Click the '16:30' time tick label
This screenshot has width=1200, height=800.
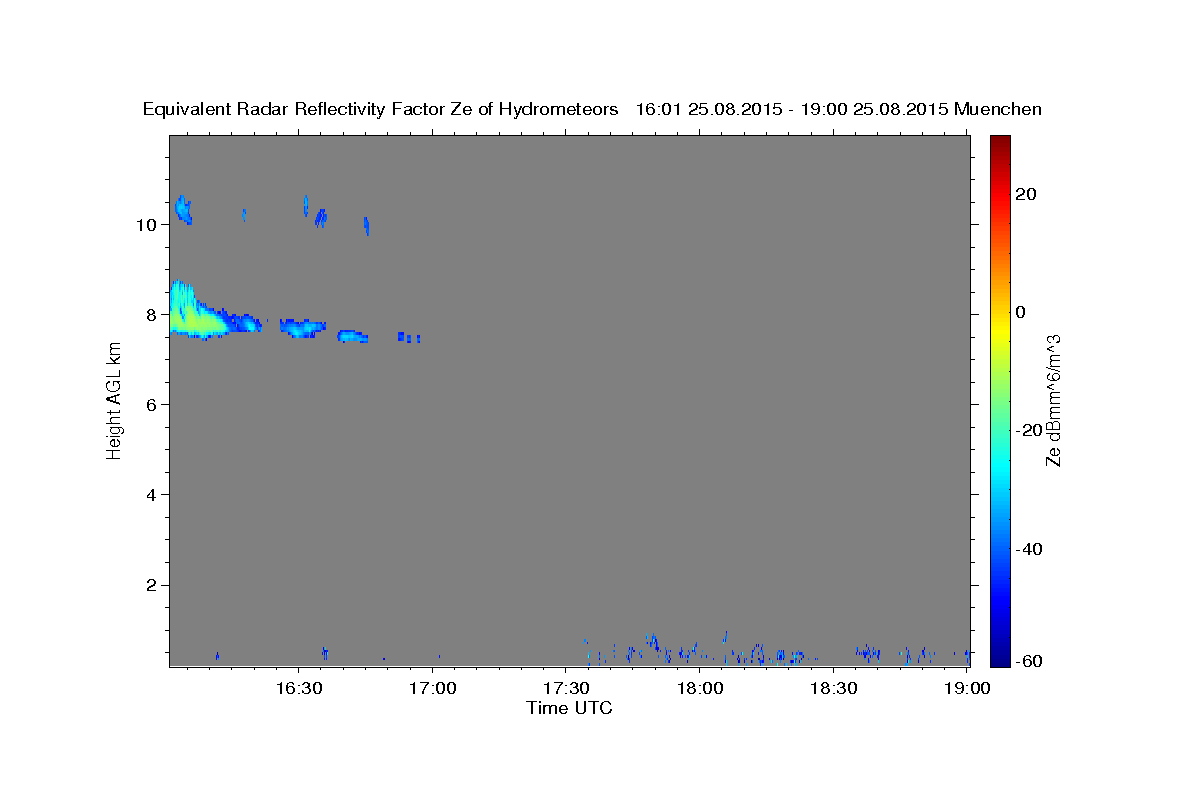point(299,688)
